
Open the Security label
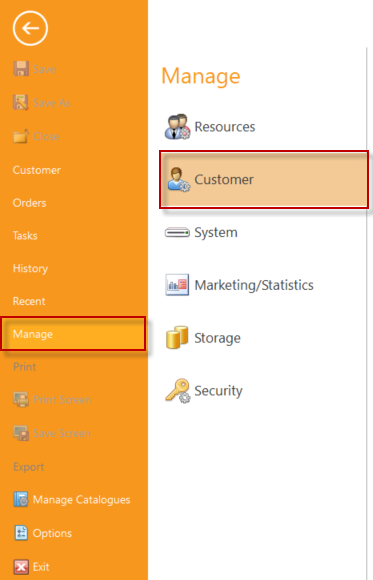click(x=219, y=391)
